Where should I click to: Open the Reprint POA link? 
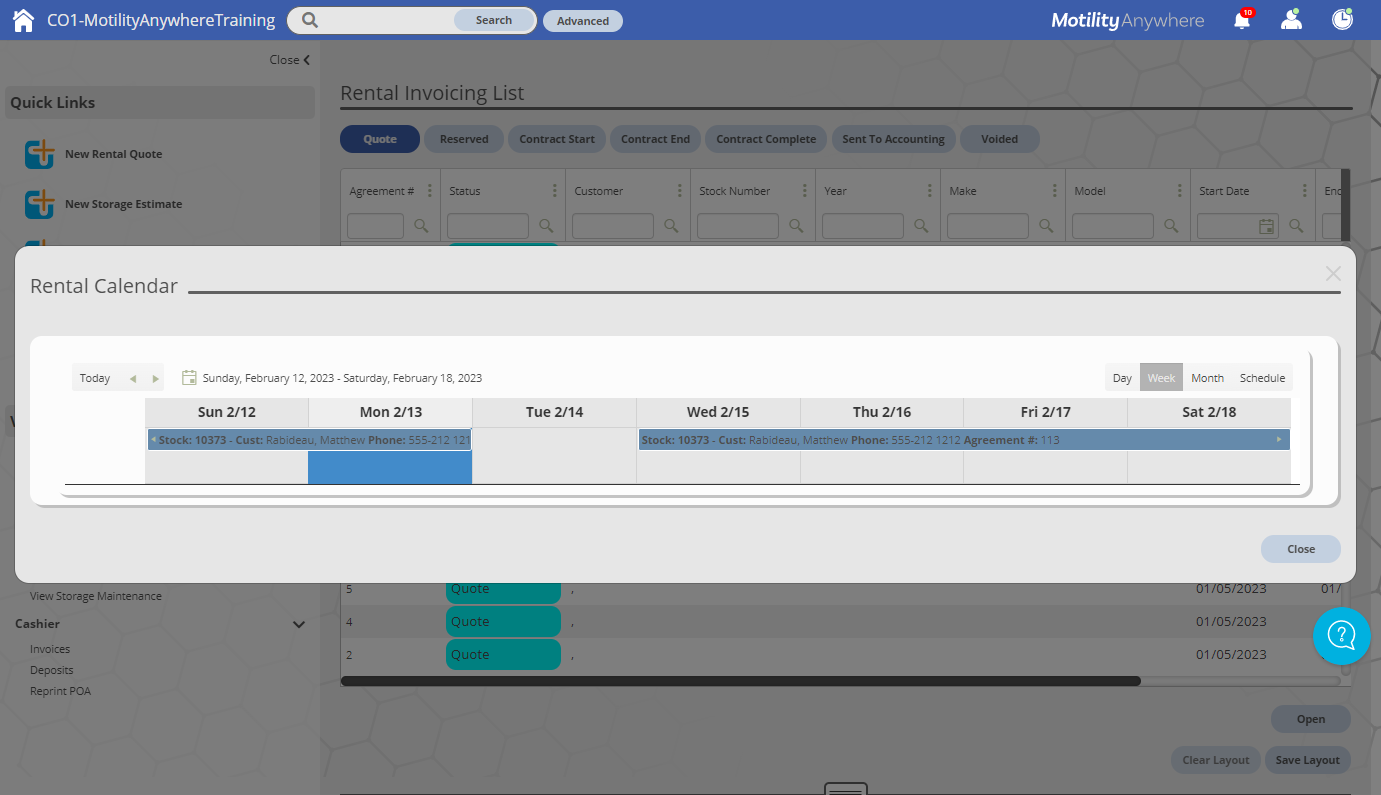(60, 691)
